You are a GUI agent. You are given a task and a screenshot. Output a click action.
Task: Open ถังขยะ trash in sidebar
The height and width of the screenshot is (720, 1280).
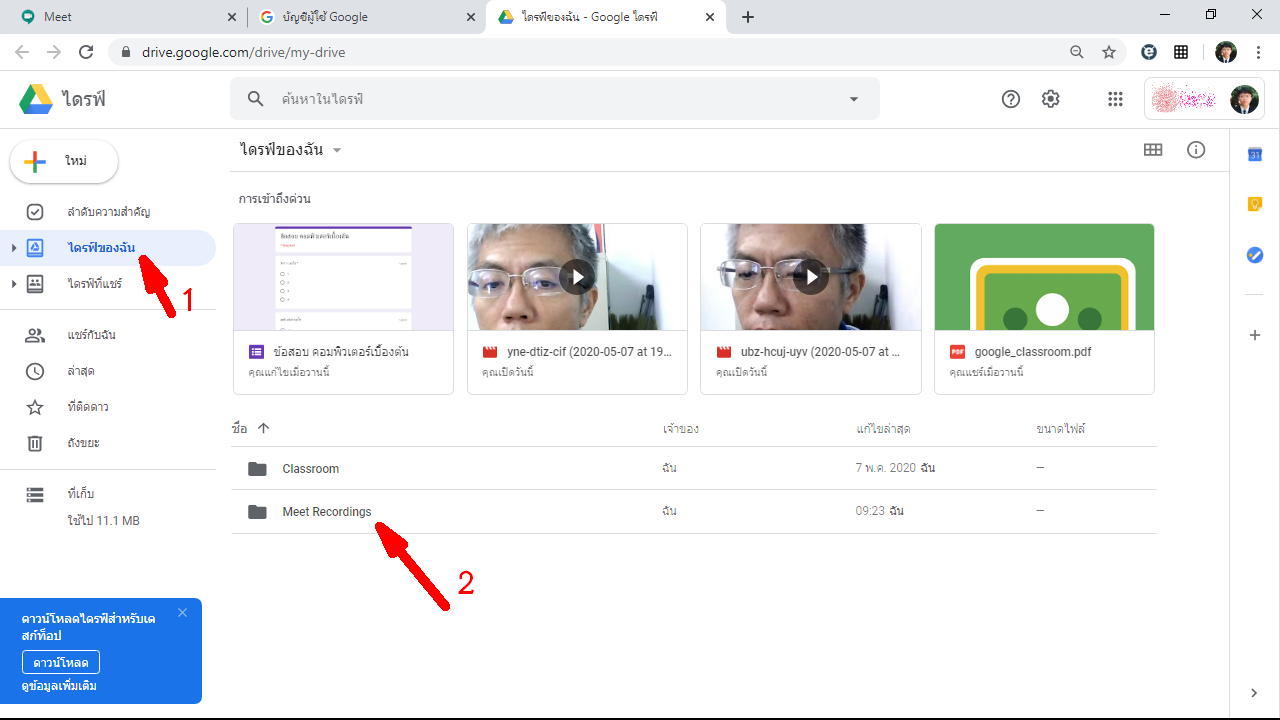click(83, 443)
